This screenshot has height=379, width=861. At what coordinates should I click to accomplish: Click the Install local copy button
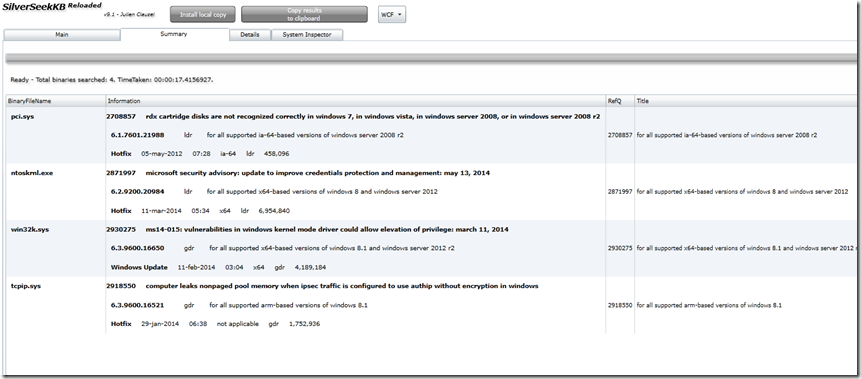point(203,15)
